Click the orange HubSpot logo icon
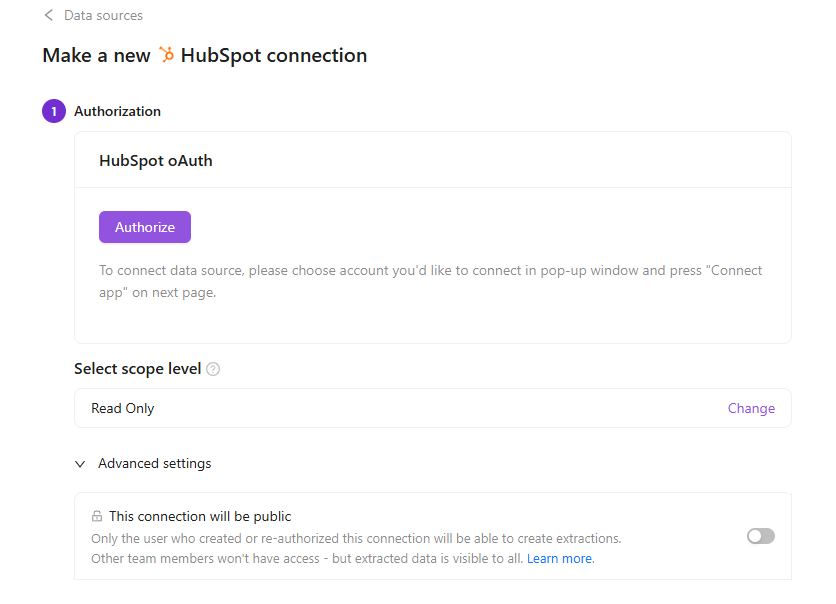 coord(167,55)
